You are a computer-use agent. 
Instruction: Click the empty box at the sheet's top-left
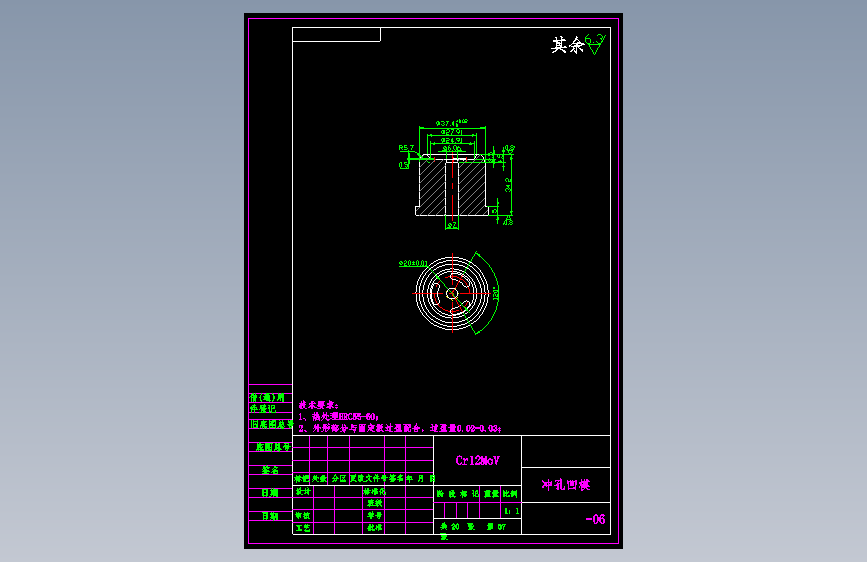336,34
